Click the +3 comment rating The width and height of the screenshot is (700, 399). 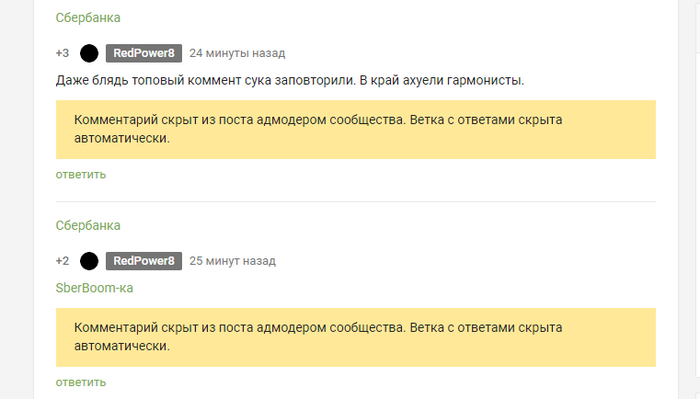pos(62,53)
